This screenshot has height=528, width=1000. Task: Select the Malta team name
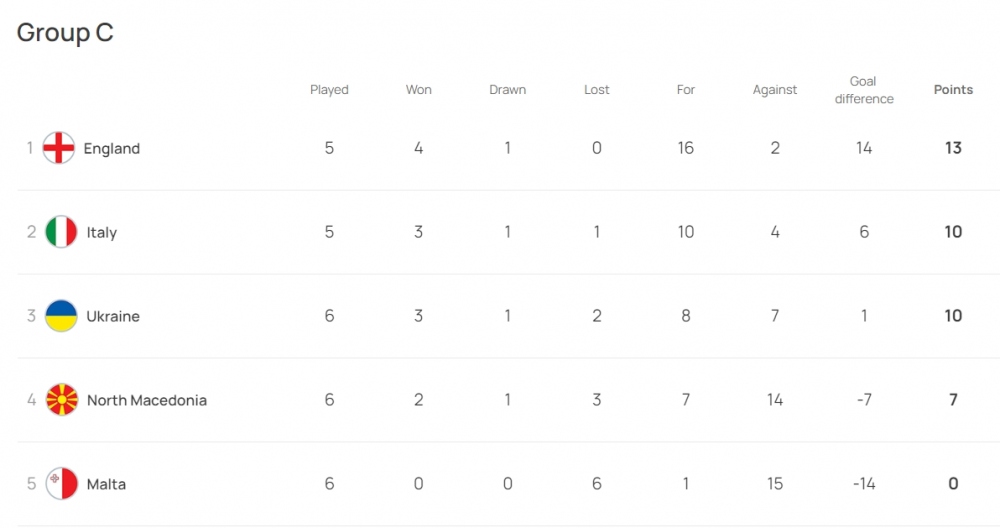(106, 484)
